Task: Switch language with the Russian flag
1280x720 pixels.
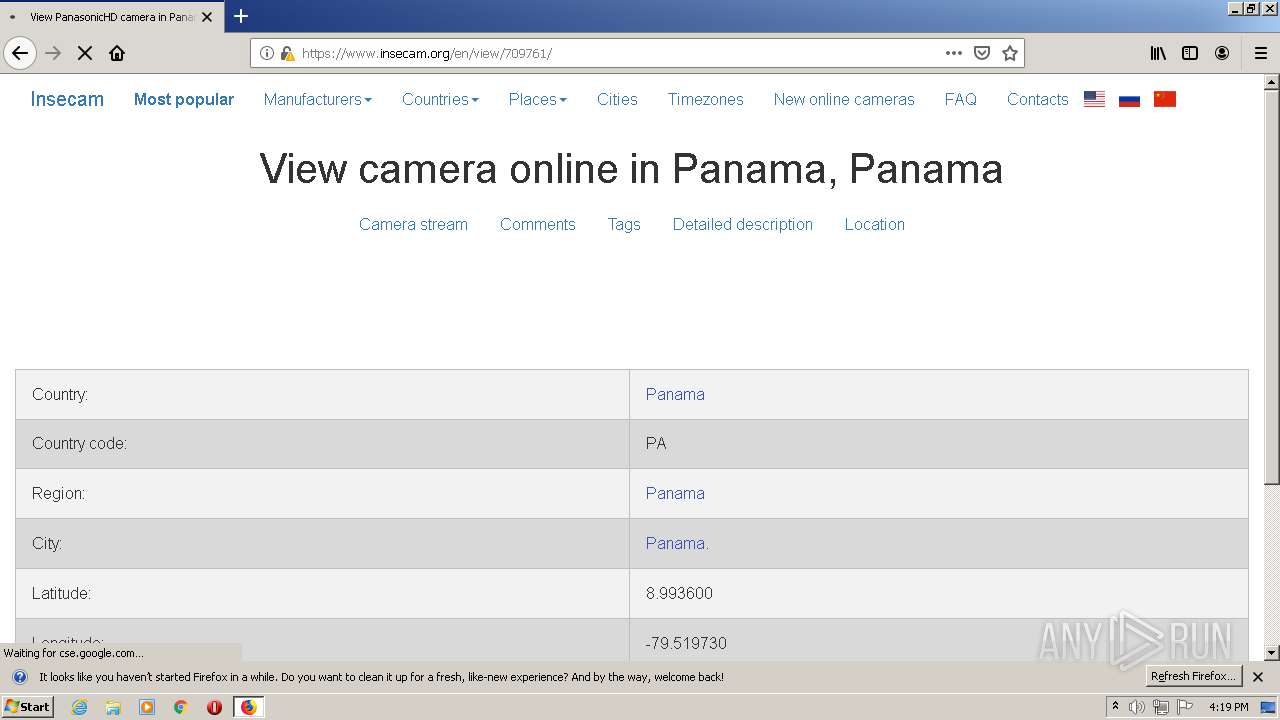Action: 1129,99
